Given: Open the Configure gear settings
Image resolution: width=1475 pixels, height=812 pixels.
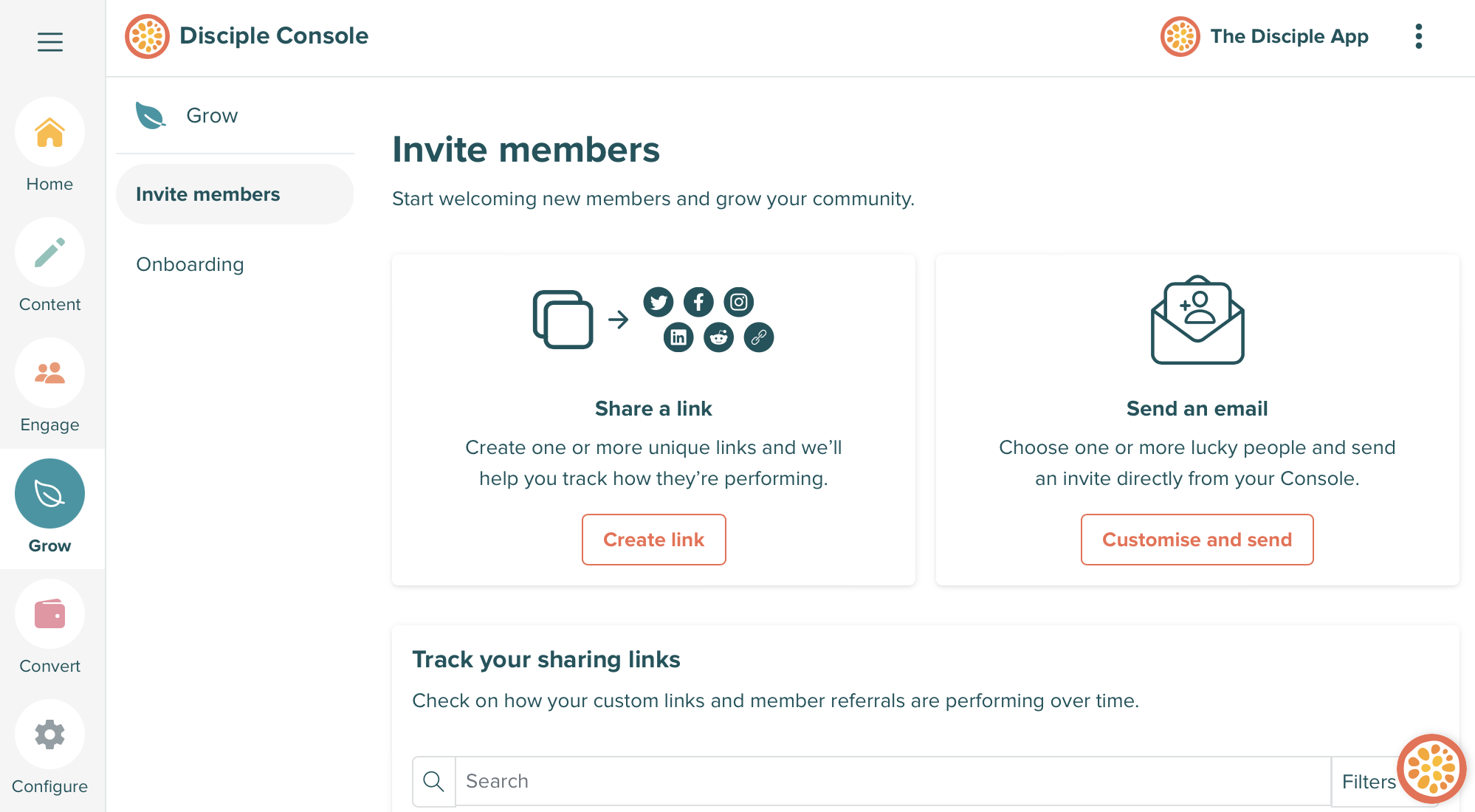Looking at the screenshot, I should pos(49,734).
